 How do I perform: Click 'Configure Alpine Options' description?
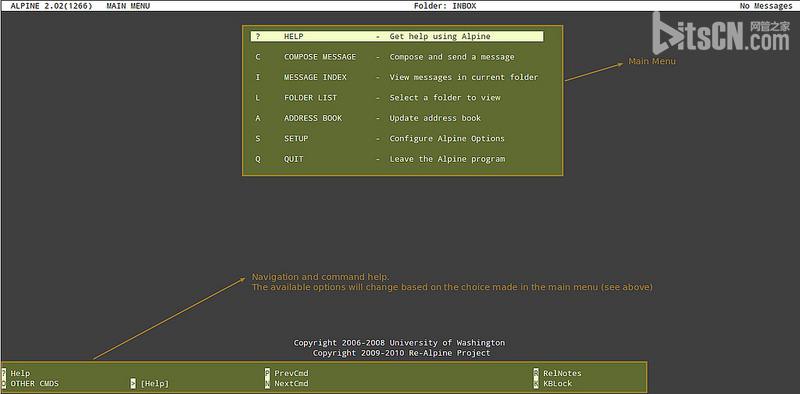(447, 138)
